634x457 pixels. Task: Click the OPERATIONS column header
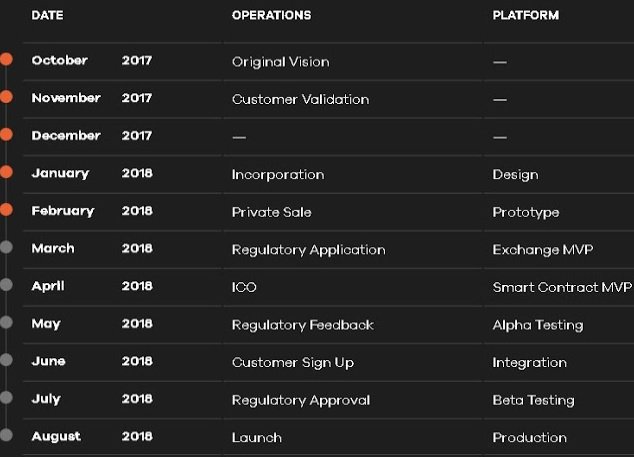pyautogui.click(x=271, y=16)
